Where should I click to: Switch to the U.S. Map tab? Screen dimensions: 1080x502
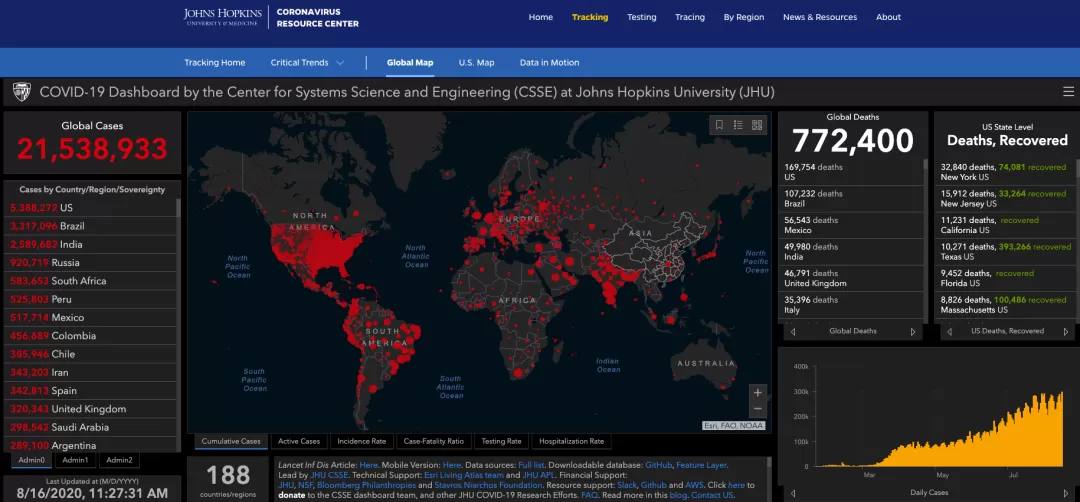(x=477, y=63)
